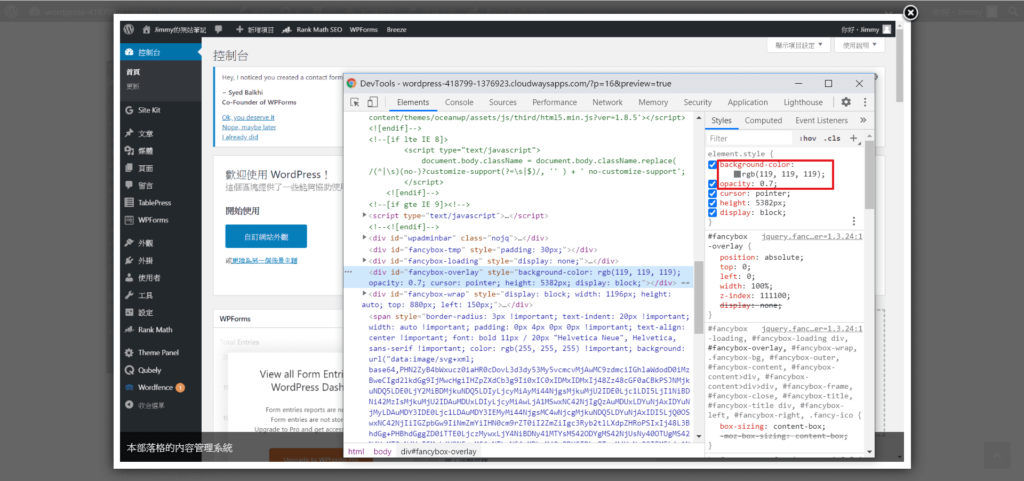This screenshot has width=1024, height=481.
Task: Open the Lighthouse tab
Action: click(803, 102)
